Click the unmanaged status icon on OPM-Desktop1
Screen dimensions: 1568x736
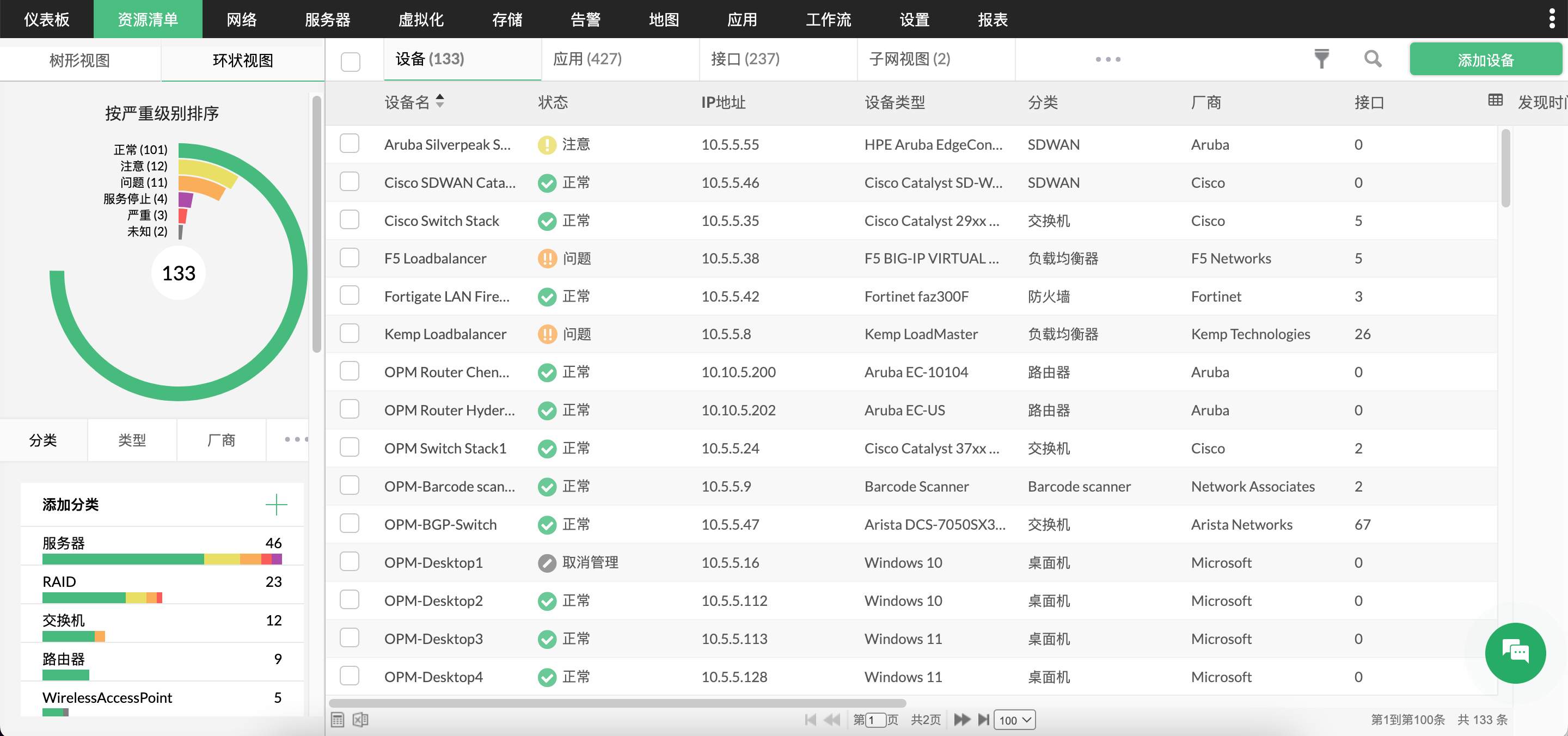tap(546, 562)
